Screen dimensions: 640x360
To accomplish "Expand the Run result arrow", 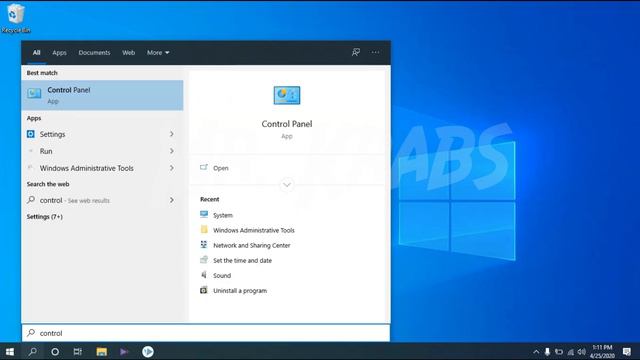I will [171, 151].
